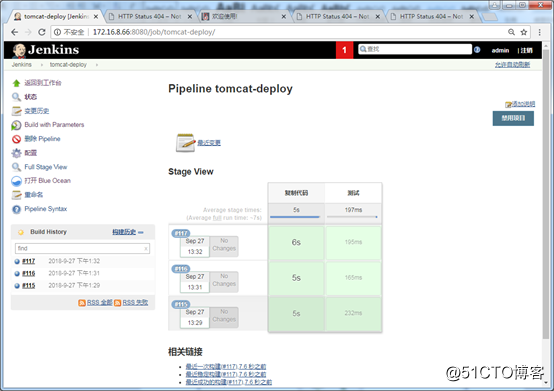Click Full Stage View magnifier icon
Screen dimensions: 554x391
[x=16, y=167]
